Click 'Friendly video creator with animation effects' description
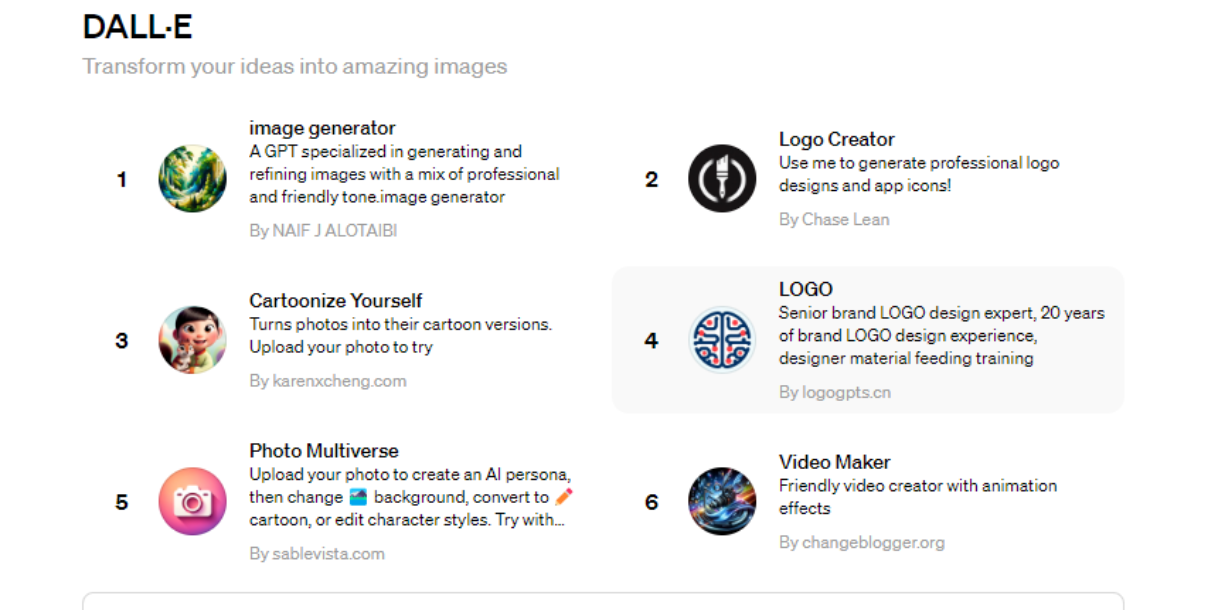This screenshot has height=610, width=1209. click(x=918, y=497)
